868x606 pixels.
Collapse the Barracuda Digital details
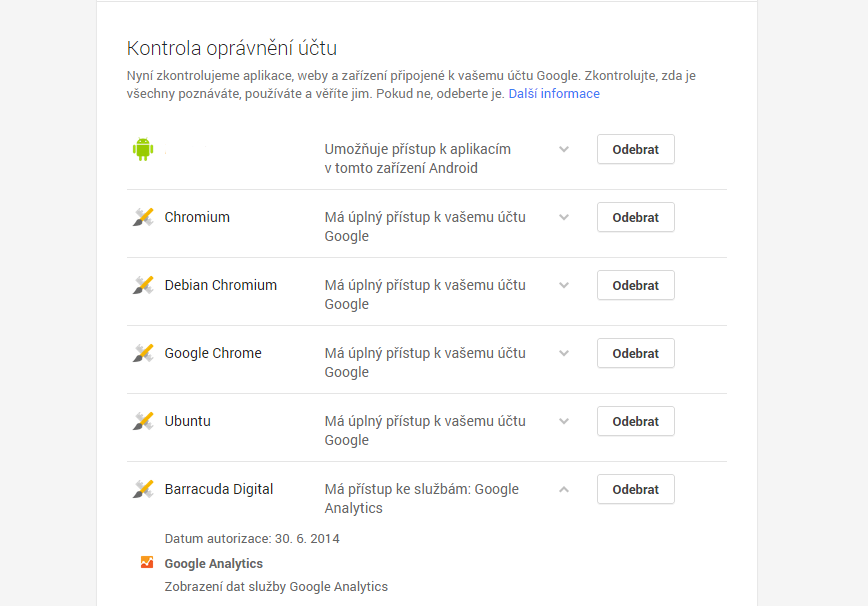[564, 489]
